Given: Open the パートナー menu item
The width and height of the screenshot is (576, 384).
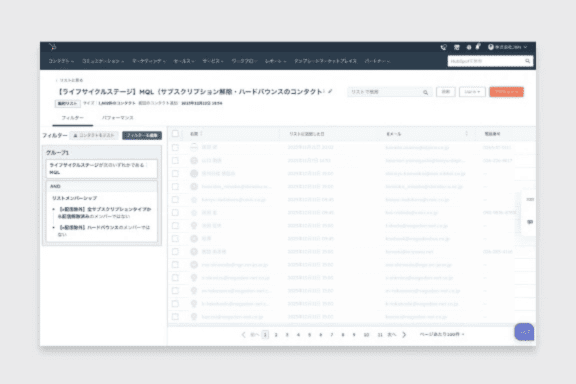Looking at the screenshot, I should coord(377,61).
